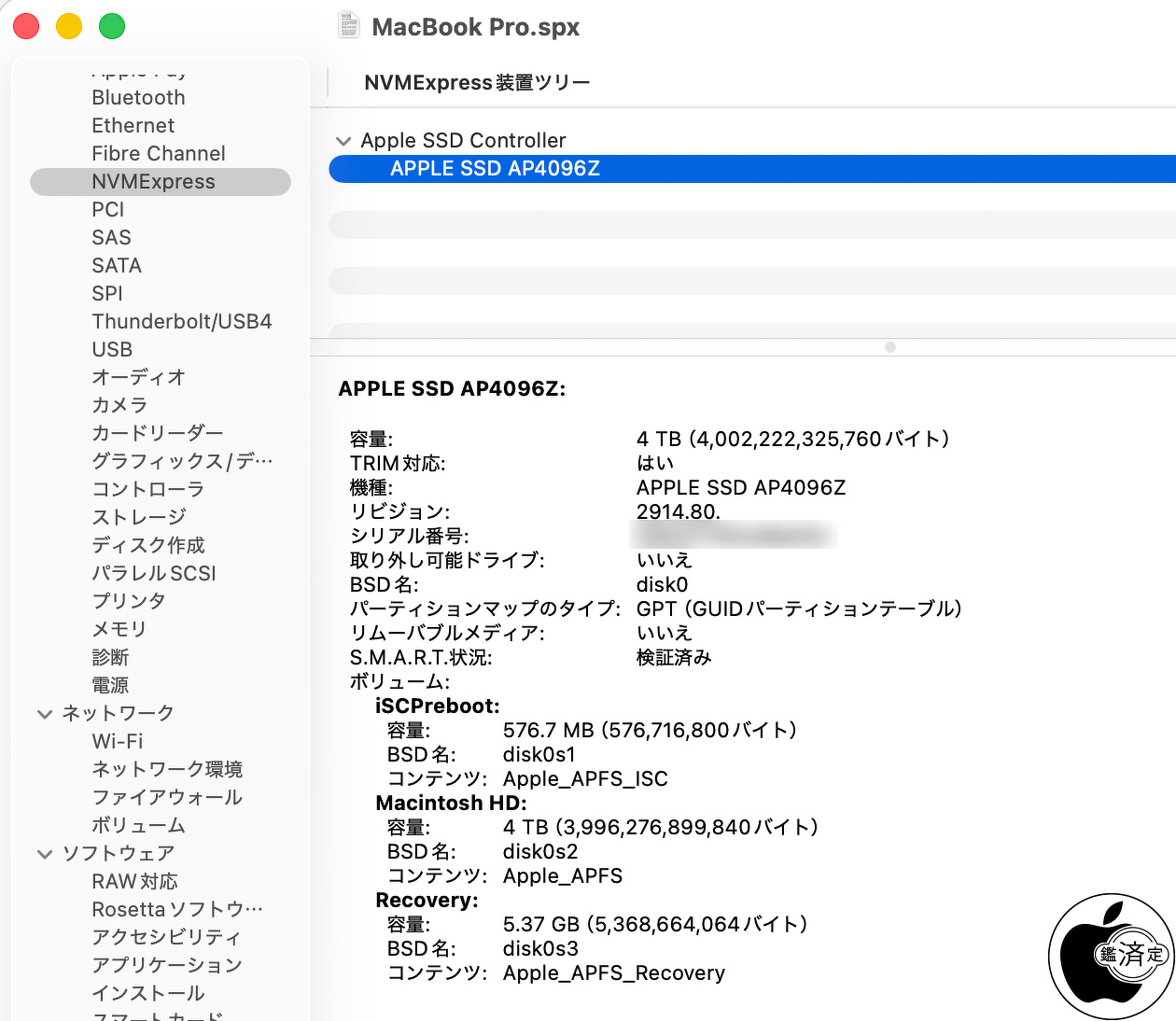Viewport: 1176px width, 1021px height.
Task: Click the green zoom window button
Action: pos(112,26)
